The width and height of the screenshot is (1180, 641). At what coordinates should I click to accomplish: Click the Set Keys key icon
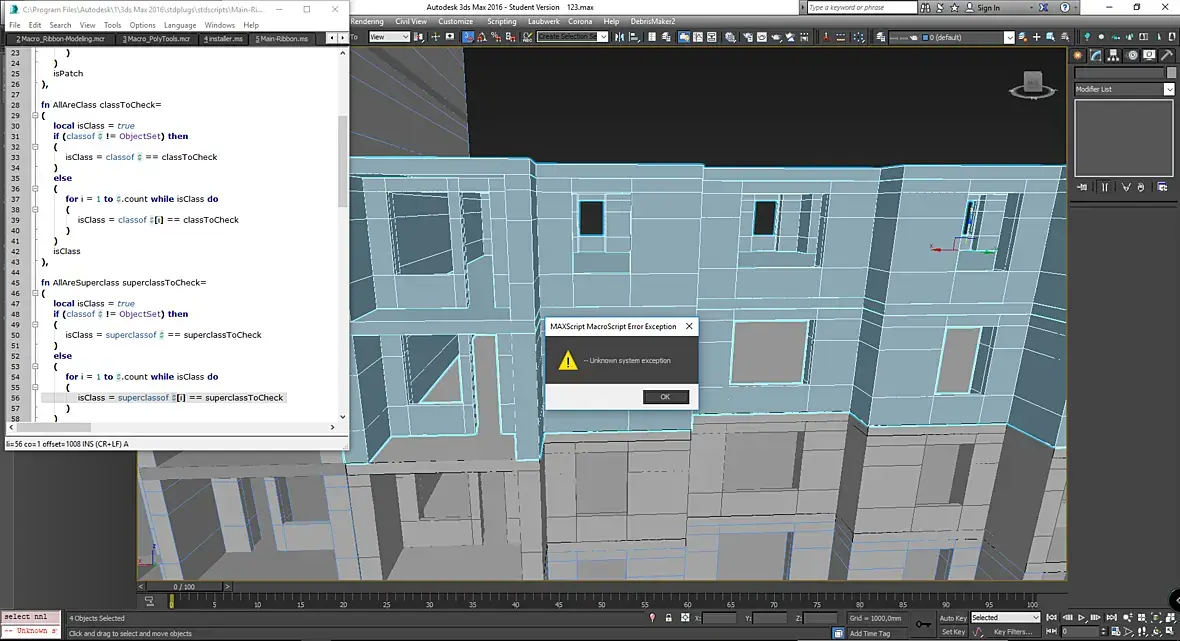click(x=922, y=625)
